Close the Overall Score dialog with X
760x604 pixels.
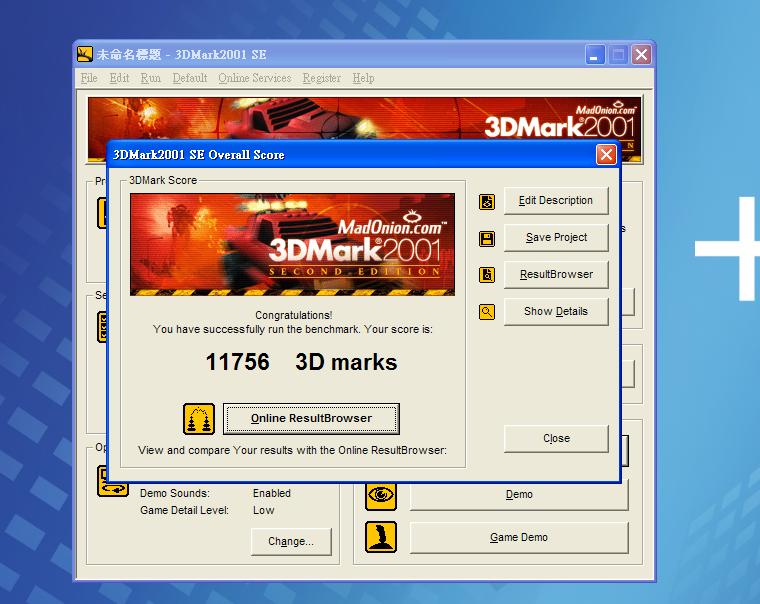[x=605, y=155]
